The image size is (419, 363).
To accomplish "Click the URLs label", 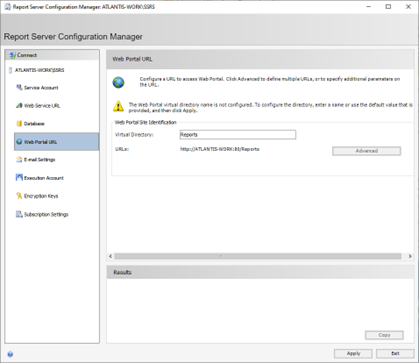I will [122, 149].
